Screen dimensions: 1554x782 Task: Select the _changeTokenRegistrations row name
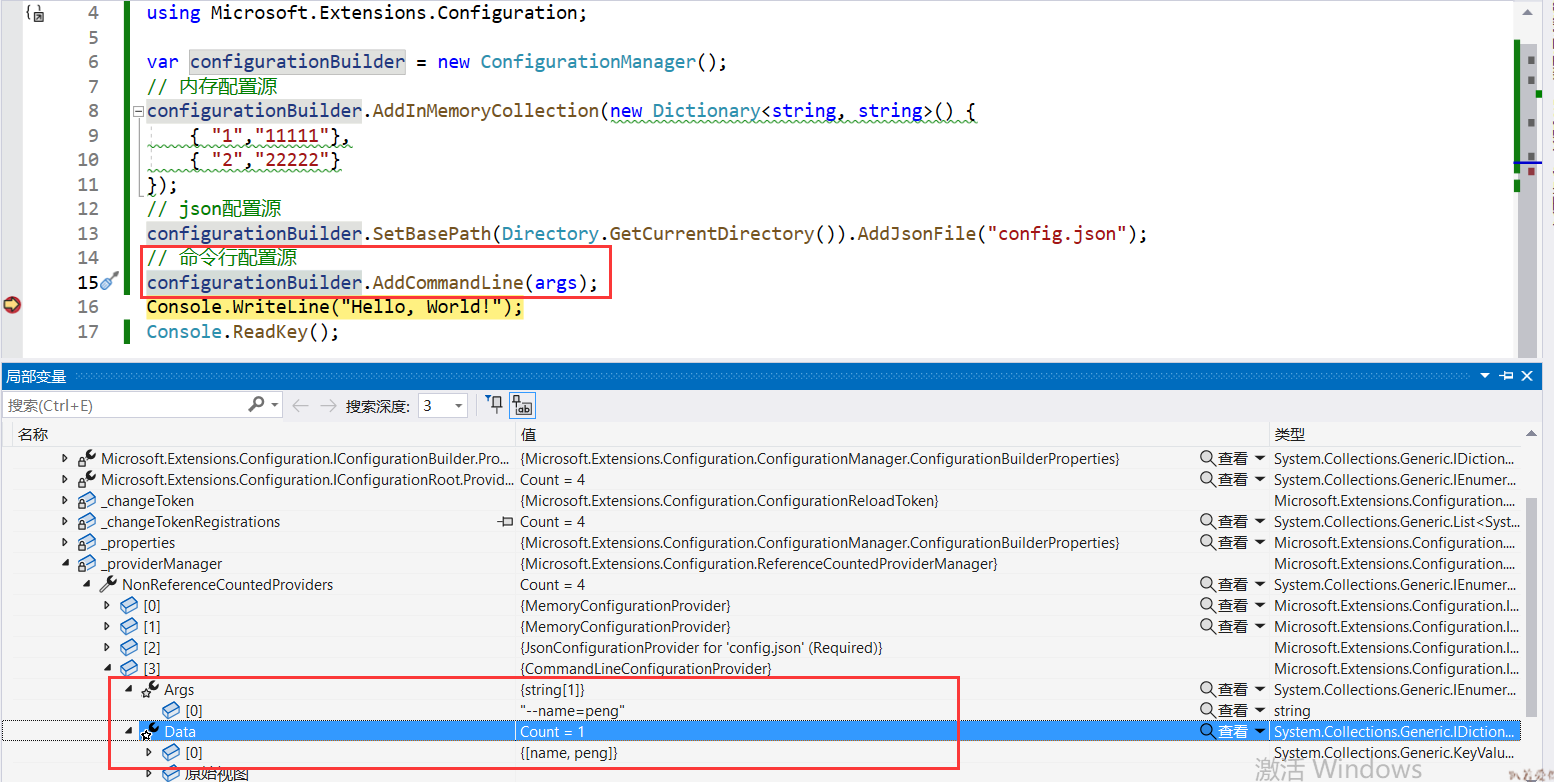191,522
